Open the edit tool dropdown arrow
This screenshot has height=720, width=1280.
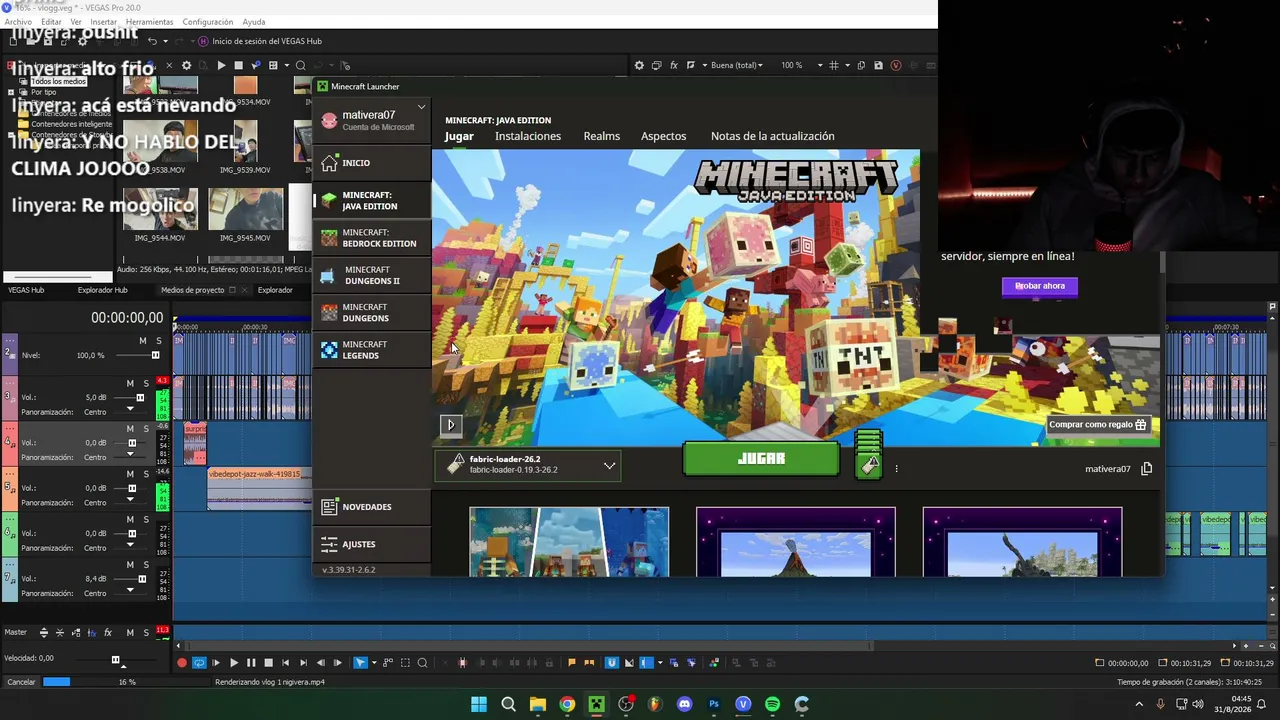tap(373, 662)
